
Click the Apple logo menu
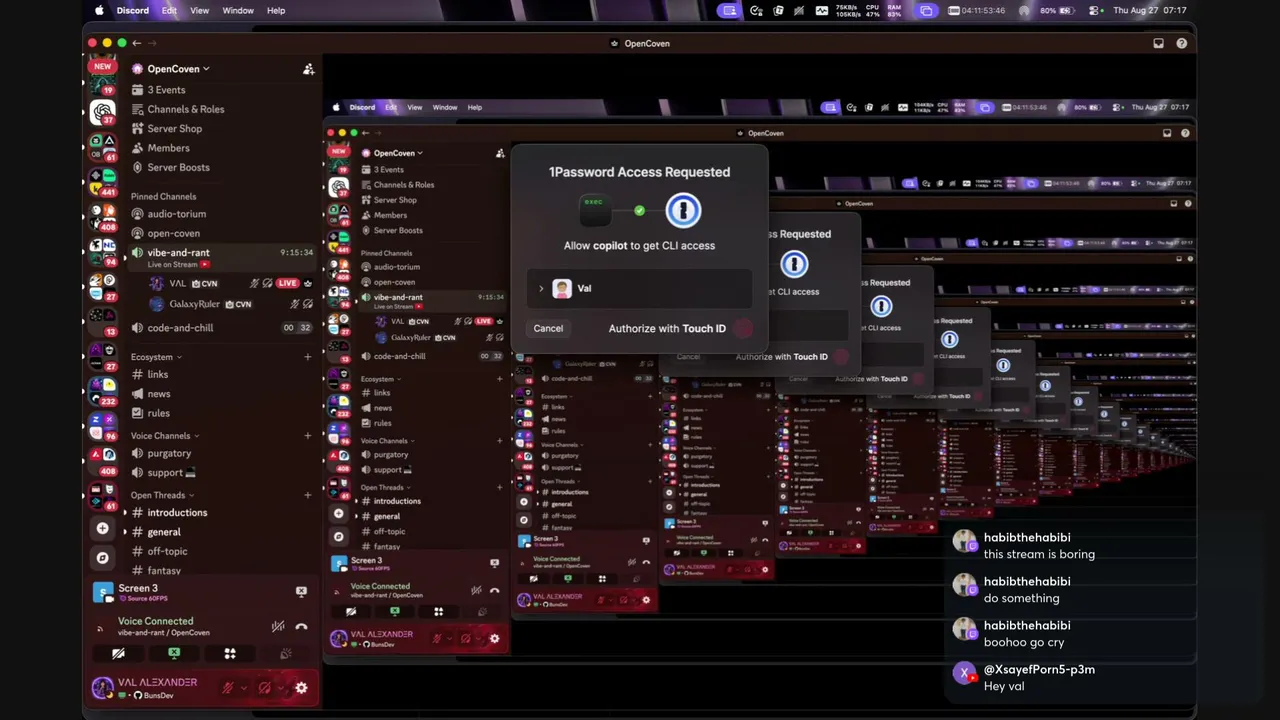(x=99, y=10)
